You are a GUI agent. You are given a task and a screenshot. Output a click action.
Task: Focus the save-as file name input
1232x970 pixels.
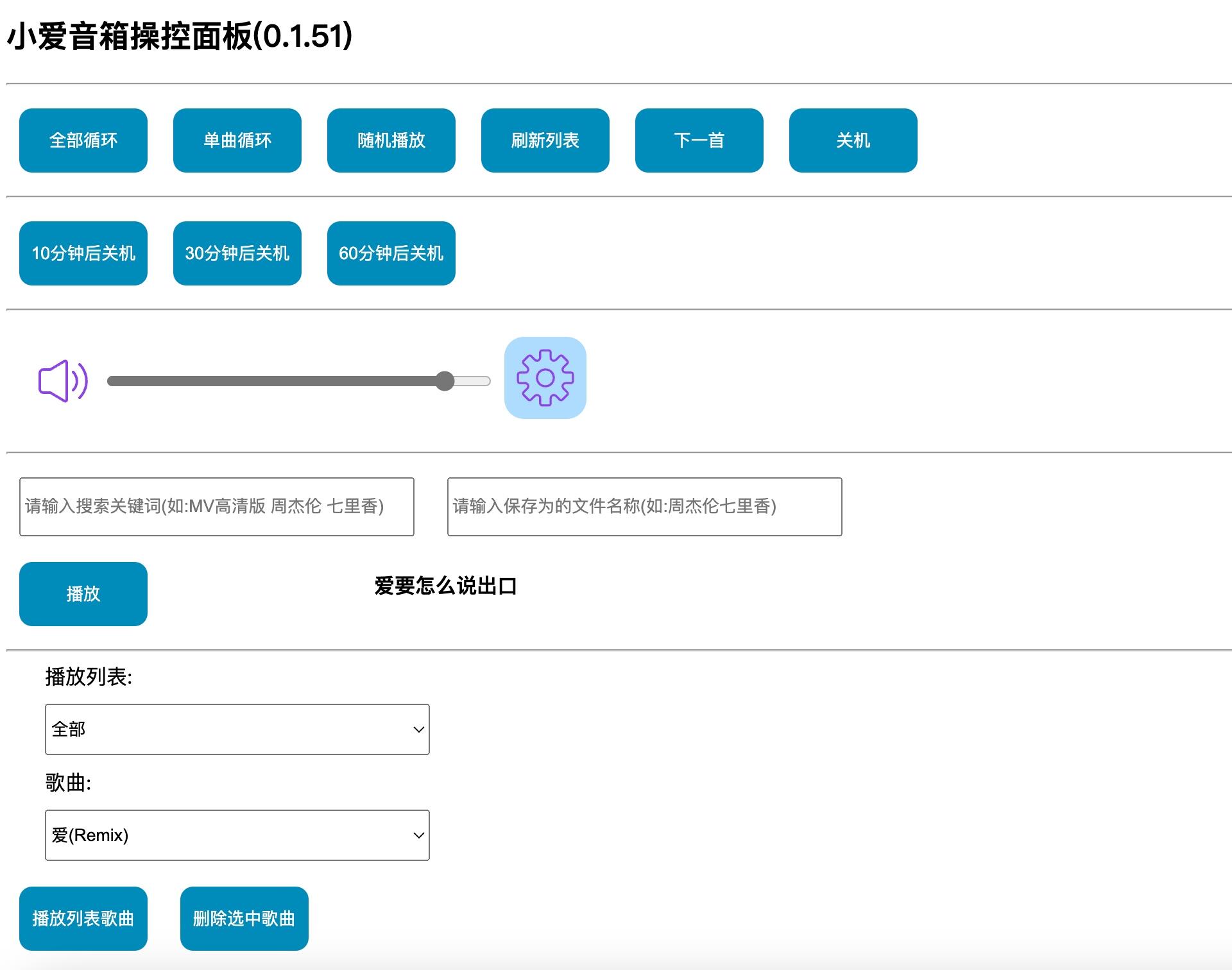click(x=645, y=507)
